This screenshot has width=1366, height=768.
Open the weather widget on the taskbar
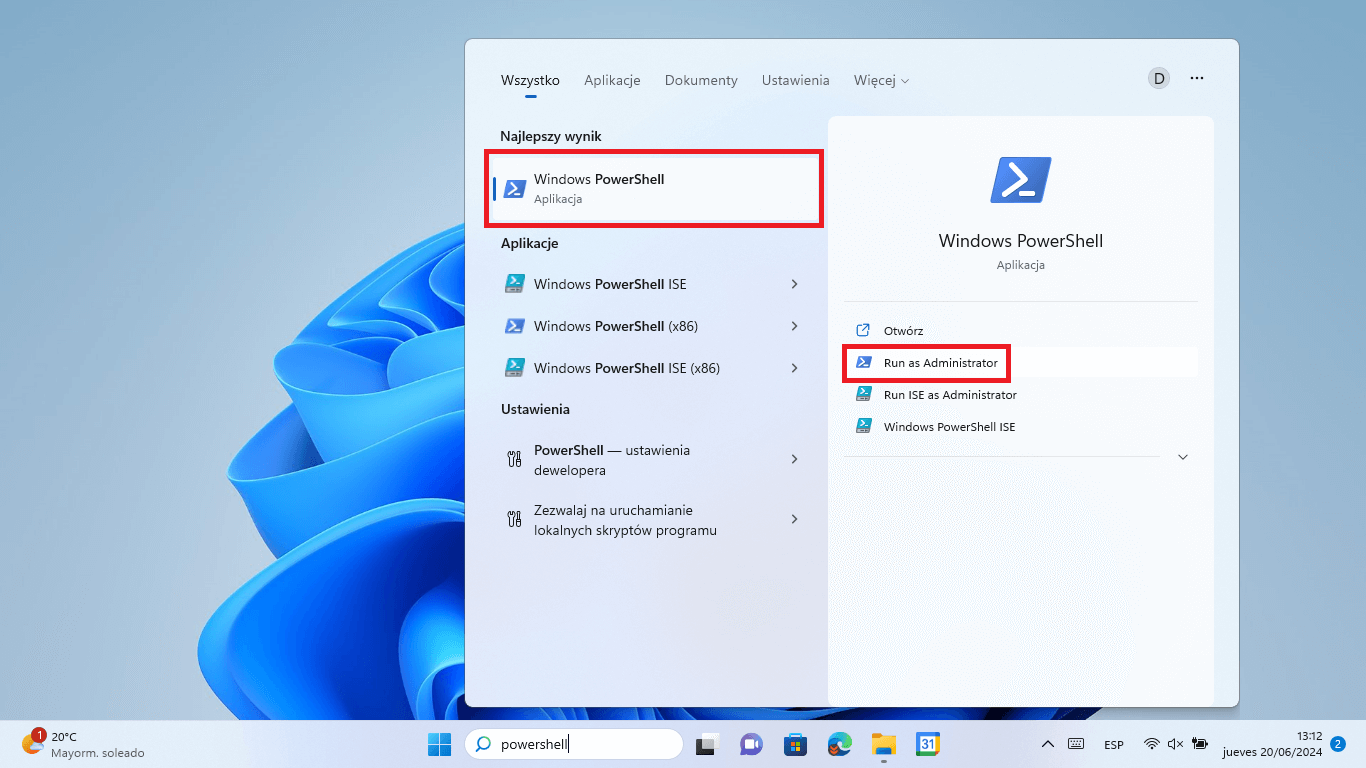(x=84, y=744)
